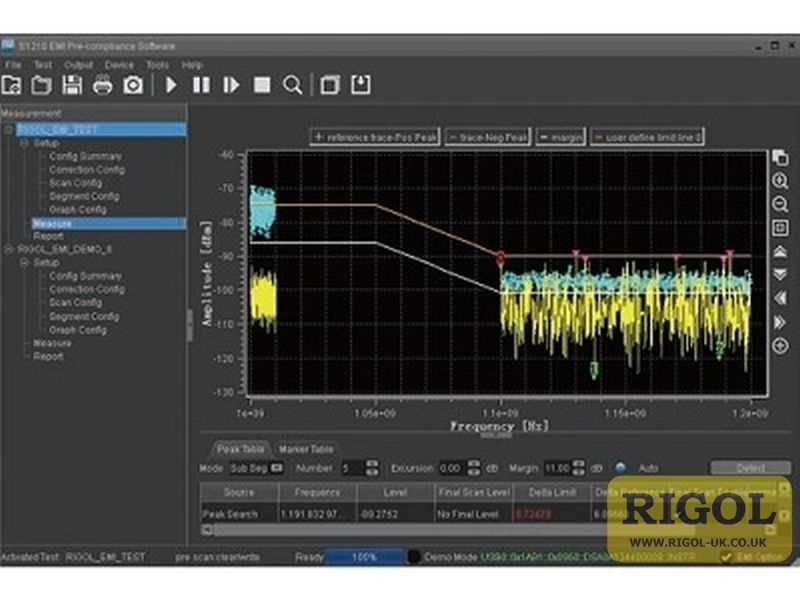Image resolution: width=800 pixels, height=600 pixels.
Task: Toggle the Auto radio option
Action: pyautogui.click(x=620, y=467)
